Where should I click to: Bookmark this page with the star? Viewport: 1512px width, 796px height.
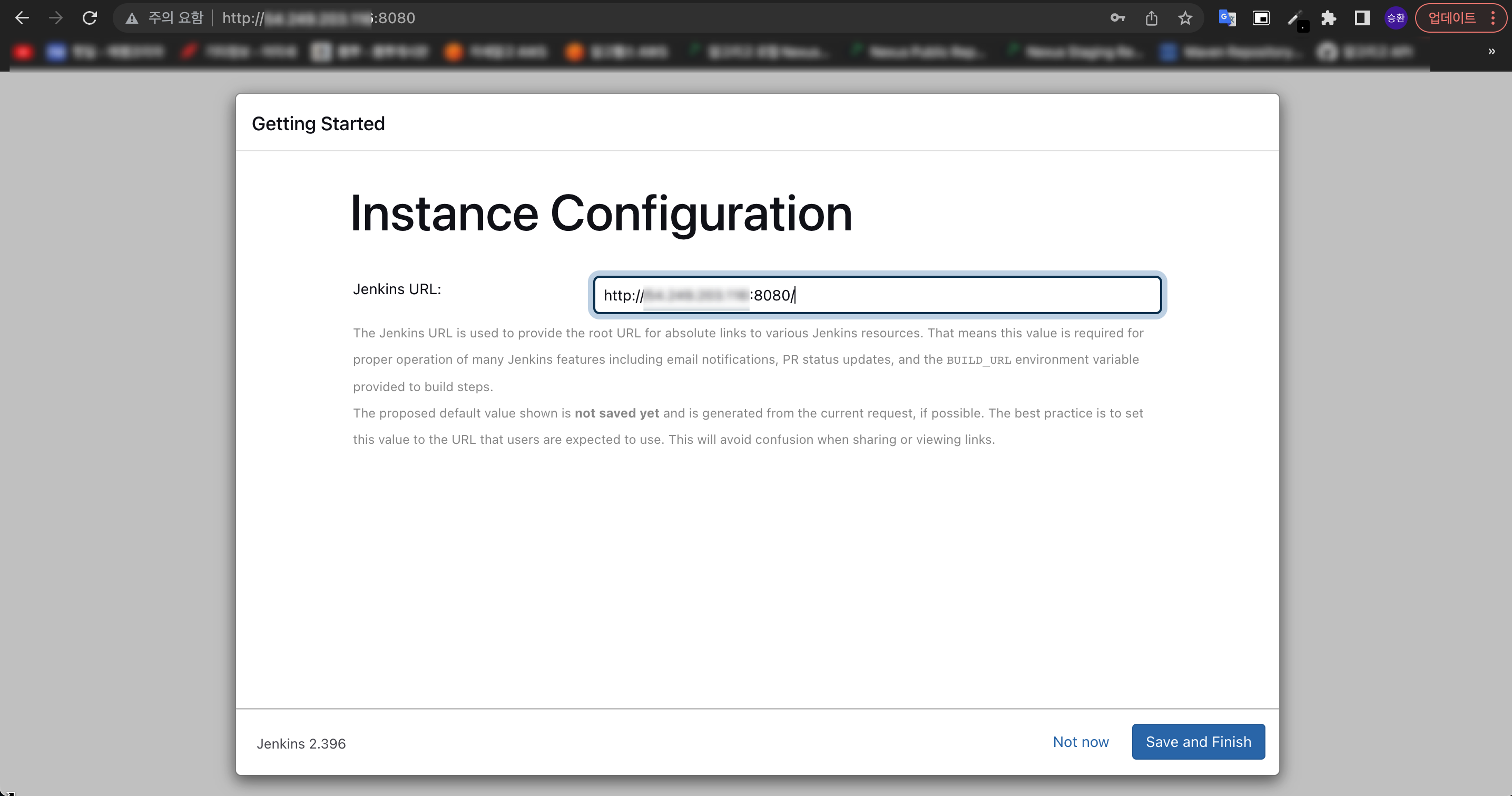point(1185,18)
